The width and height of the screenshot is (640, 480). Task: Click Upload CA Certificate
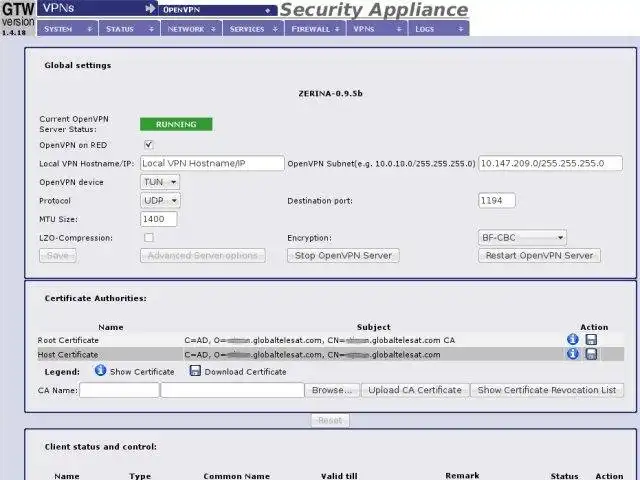point(415,390)
